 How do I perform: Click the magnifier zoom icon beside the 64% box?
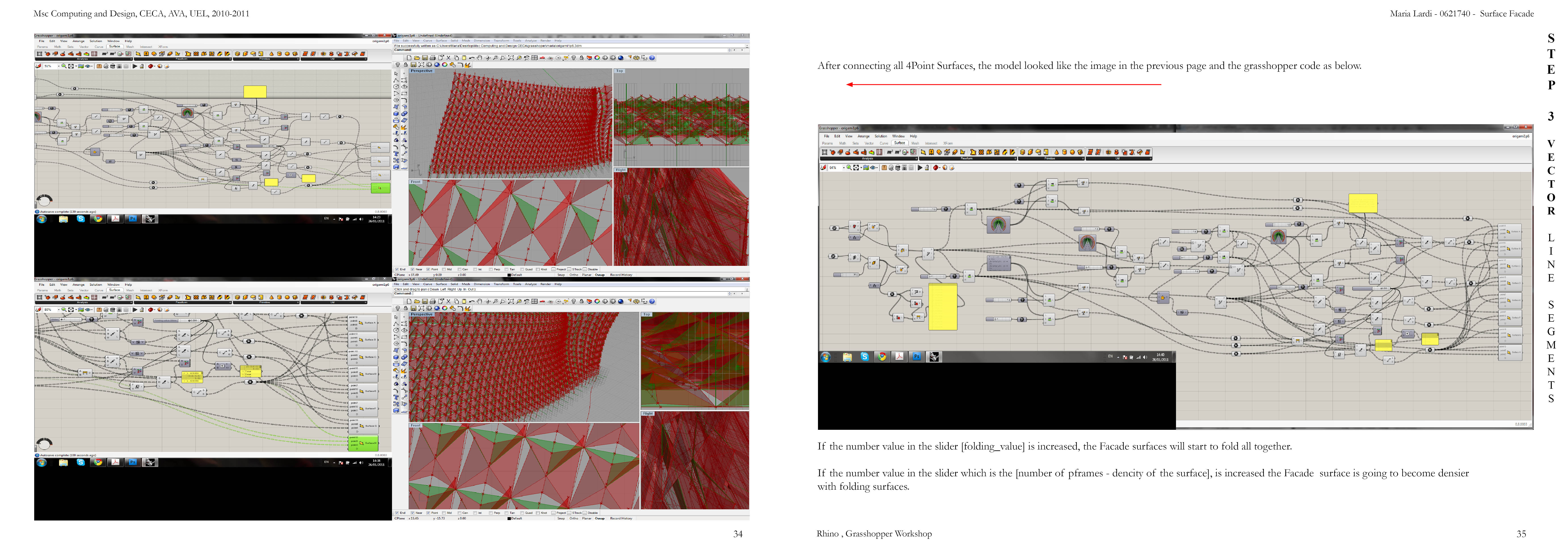point(849,168)
